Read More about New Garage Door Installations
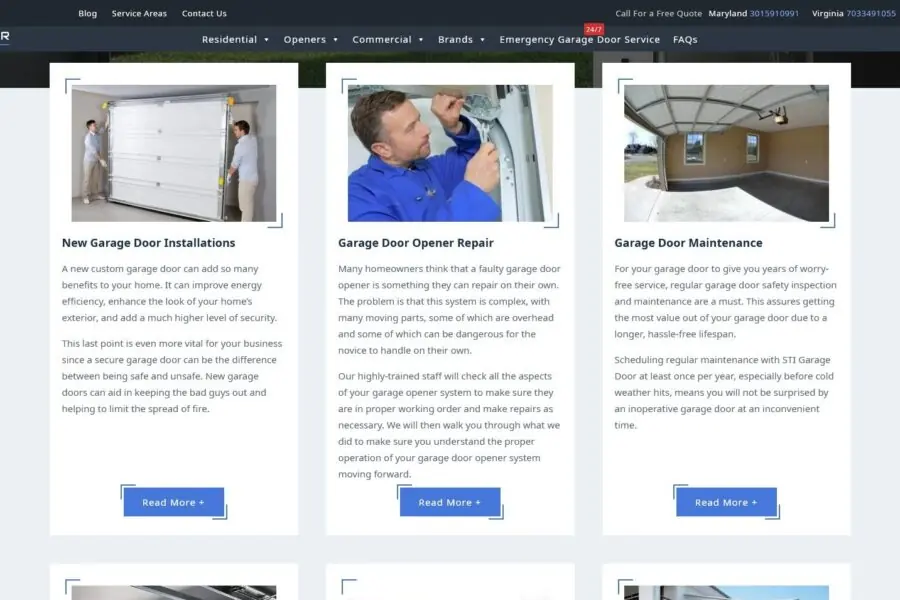Screen dimensions: 900x600 173,502
